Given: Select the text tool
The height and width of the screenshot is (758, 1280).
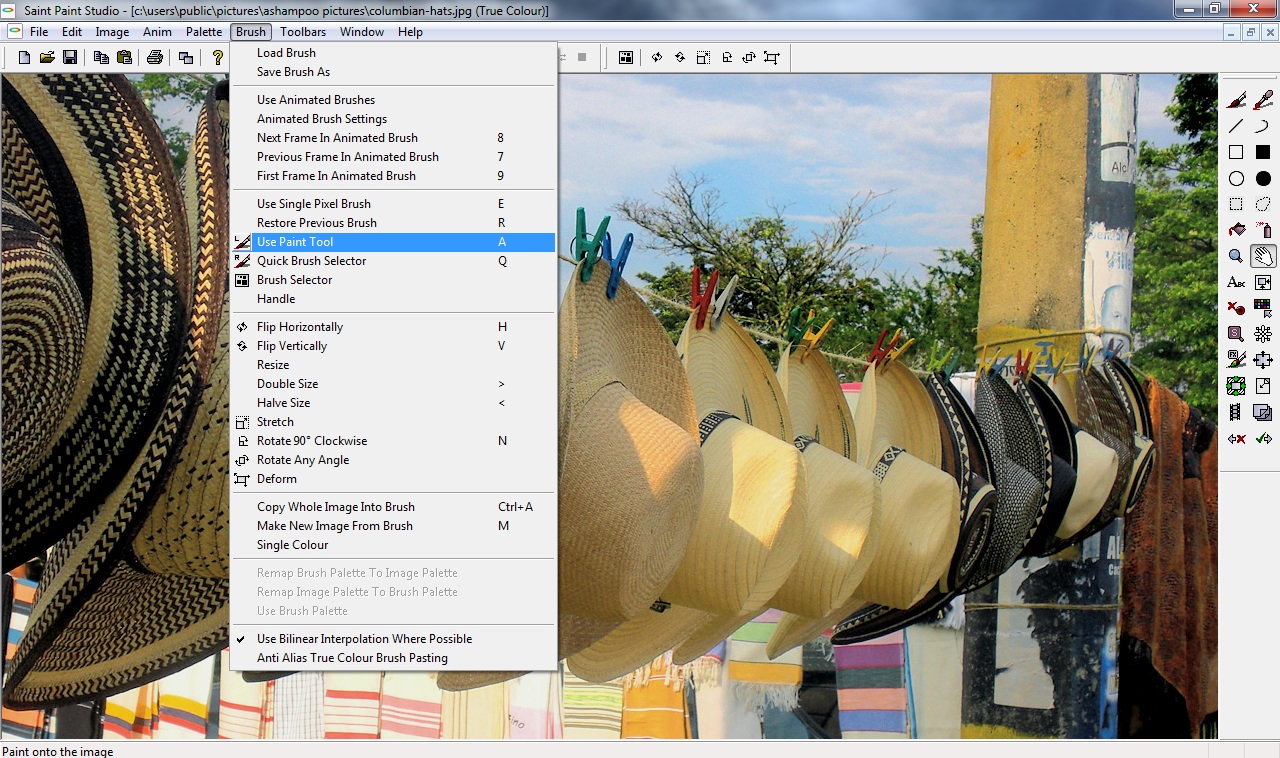Looking at the screenshot, I should [1237, 282].
